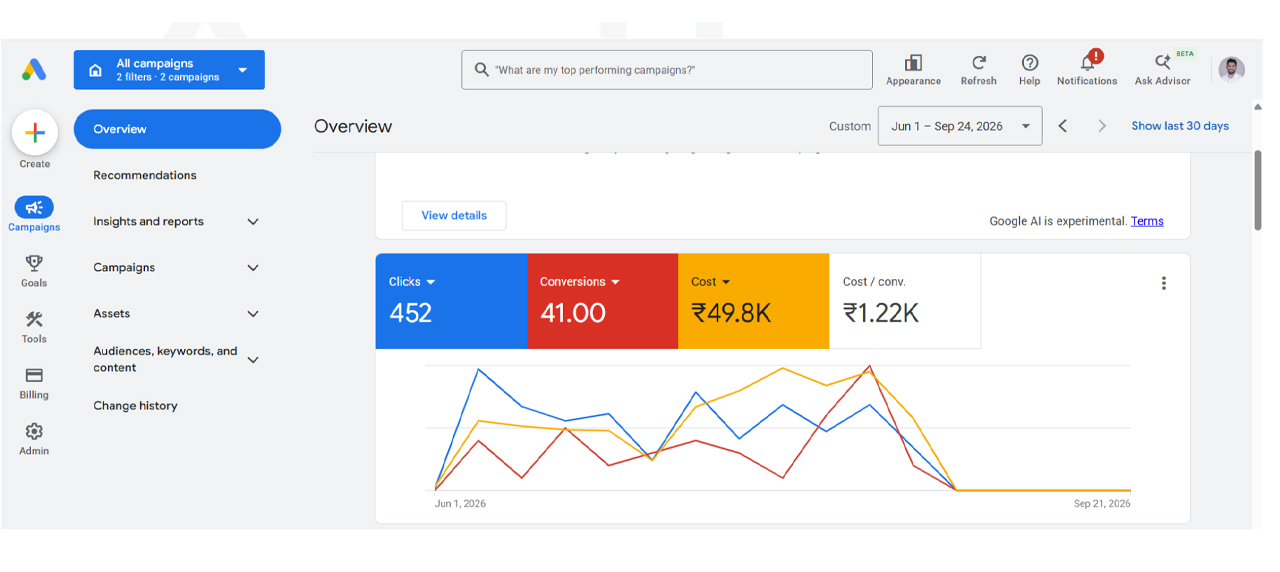Select the Overview menu item
This screenshot has width=1280, height=572.
pos(177,129)
